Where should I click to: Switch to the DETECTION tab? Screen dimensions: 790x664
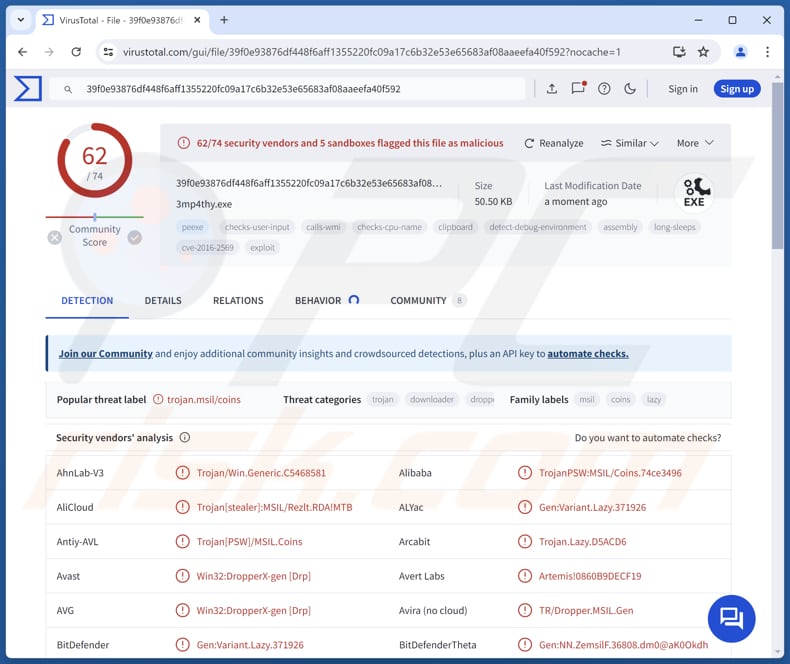[x=87, y=301]
